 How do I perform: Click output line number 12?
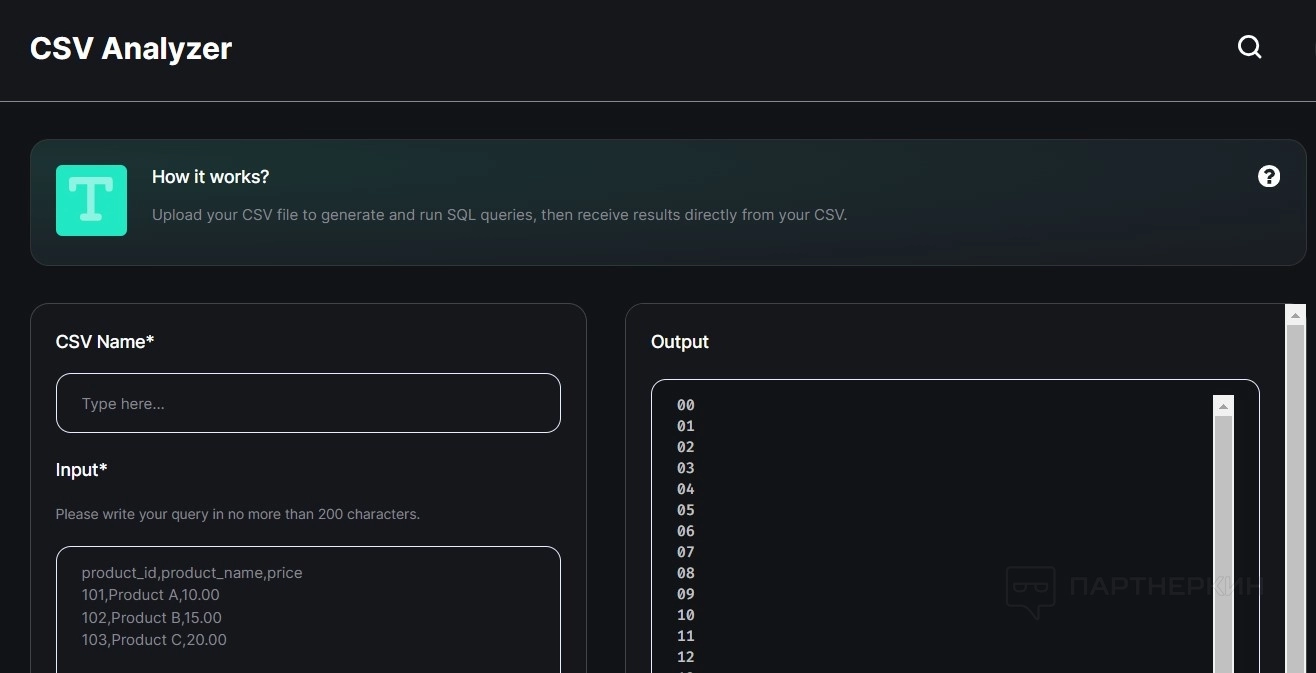685,657
